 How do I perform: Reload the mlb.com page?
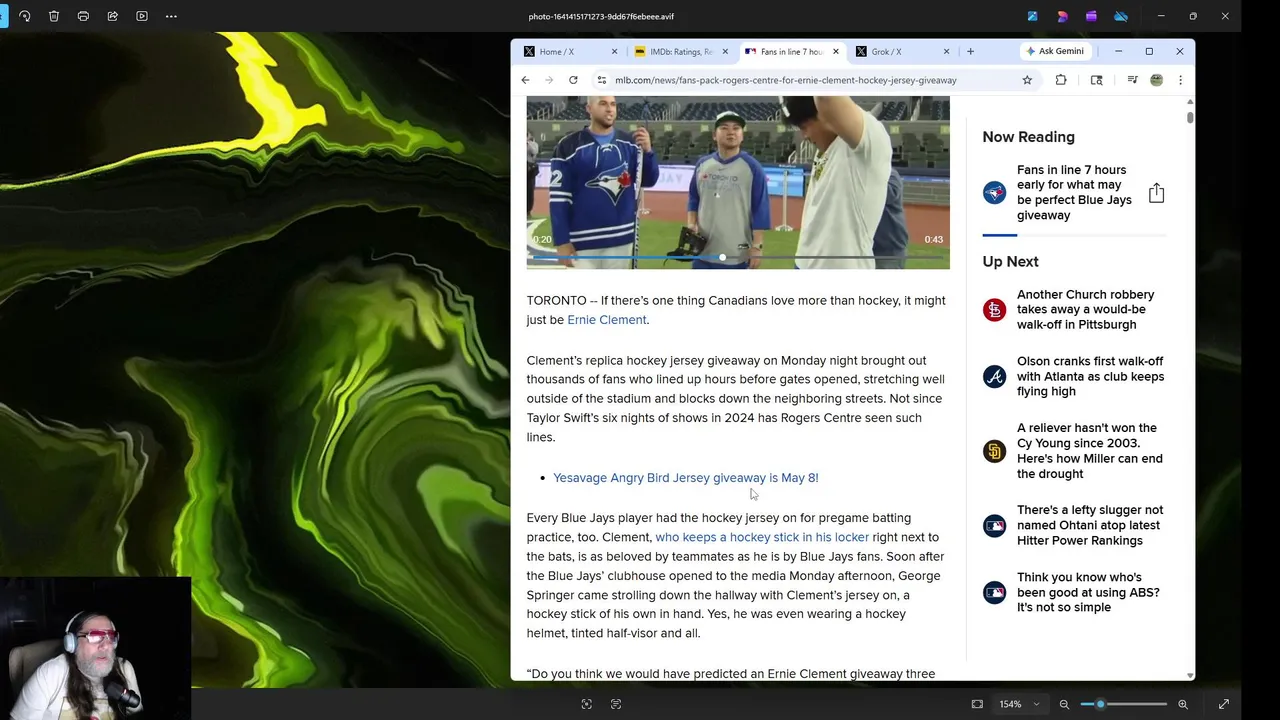(x=573, y=80)
